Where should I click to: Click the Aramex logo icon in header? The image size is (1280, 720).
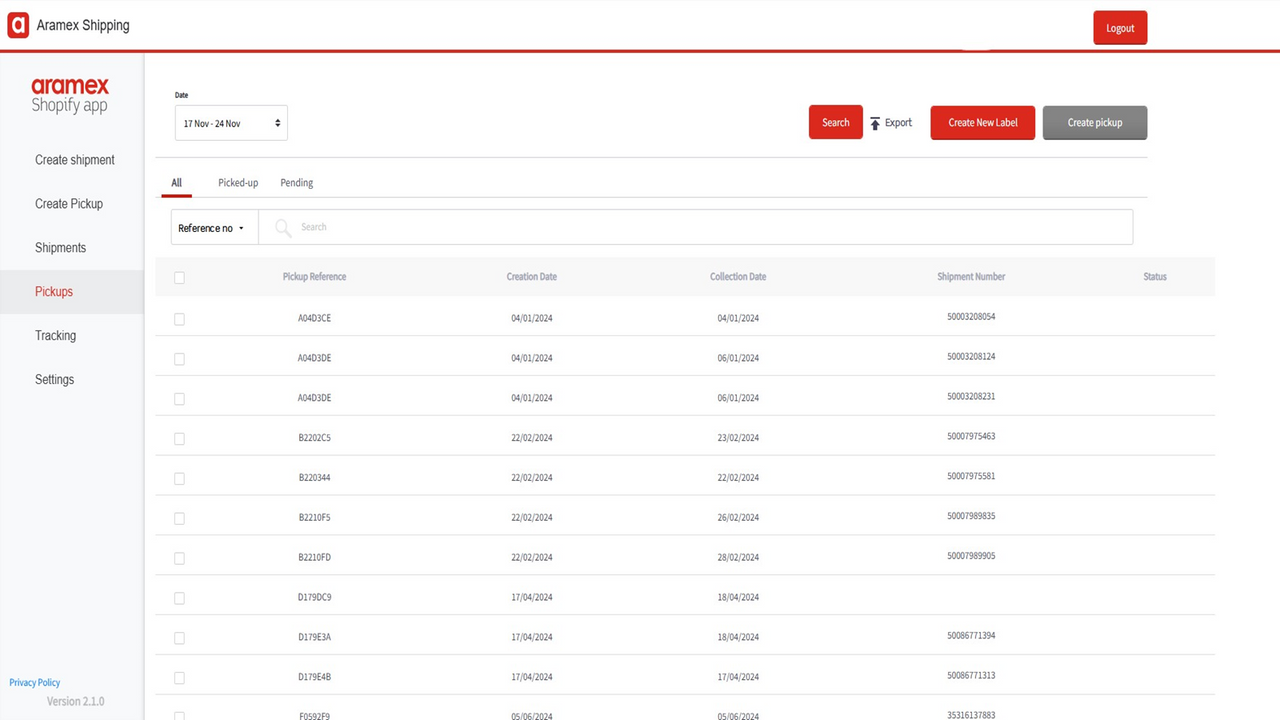point(18,25)
